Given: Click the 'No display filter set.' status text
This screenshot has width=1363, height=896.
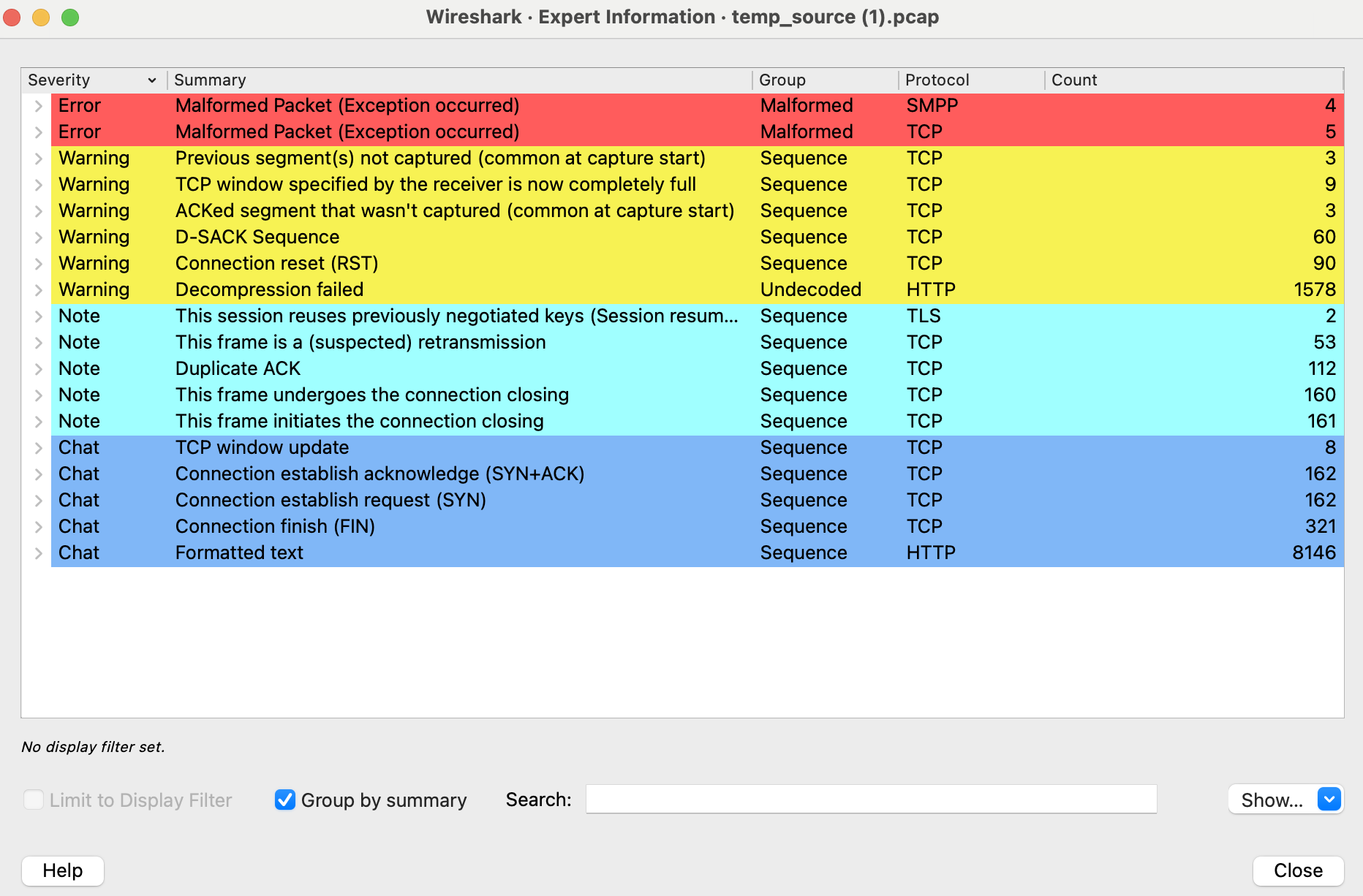Looking at the screenshot, I should pos(94,747).
